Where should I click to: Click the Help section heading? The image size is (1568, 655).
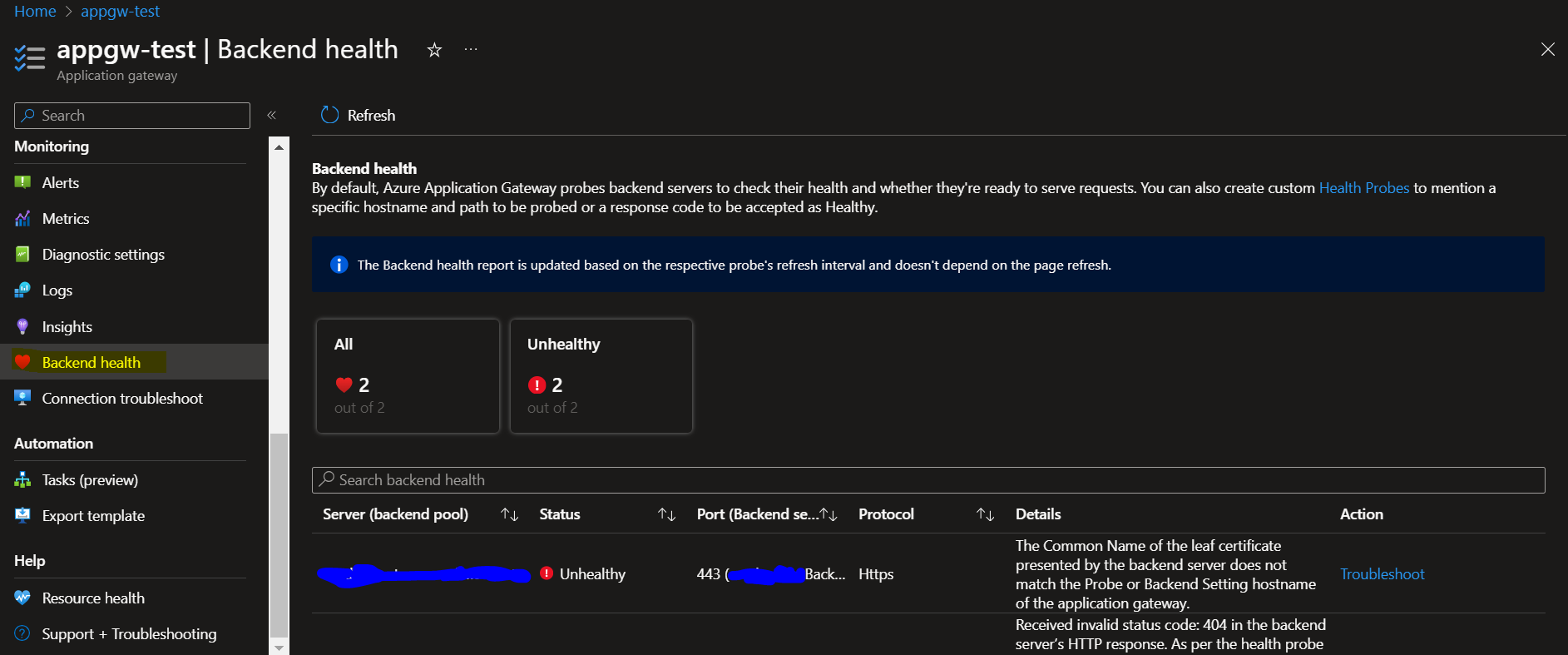[x=30, y=561]
